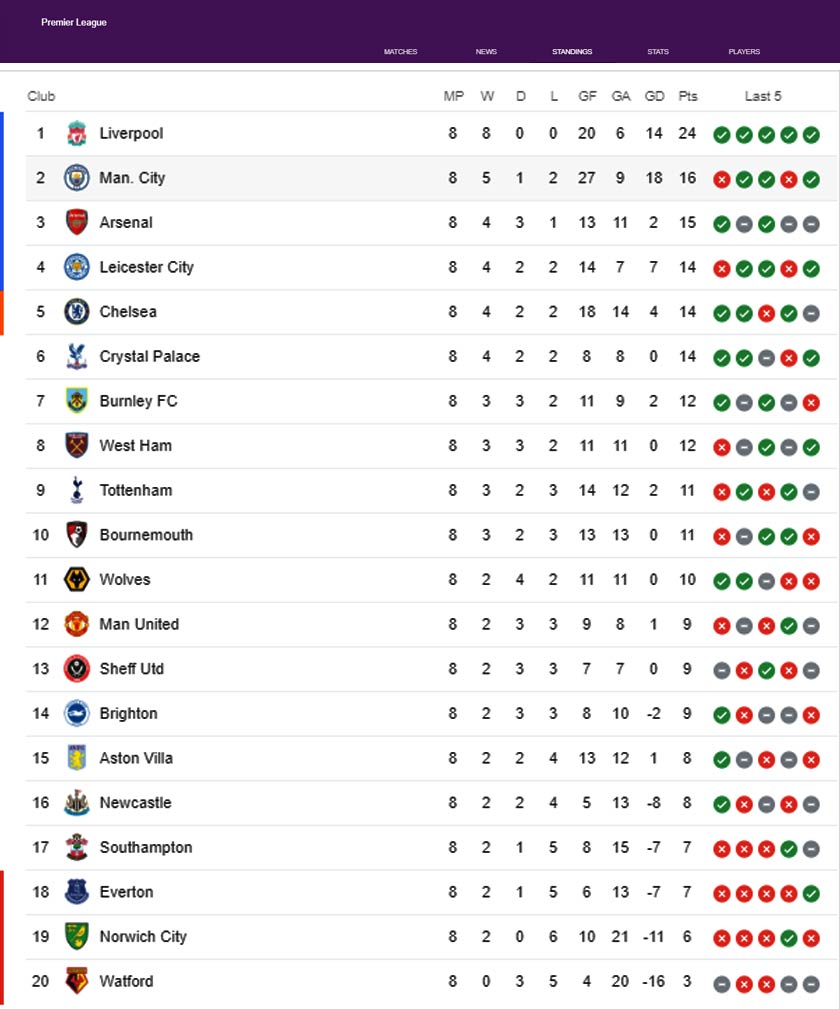Click the Everton club crest
Screen dimensions: 840x1009
tap(77, 892)
